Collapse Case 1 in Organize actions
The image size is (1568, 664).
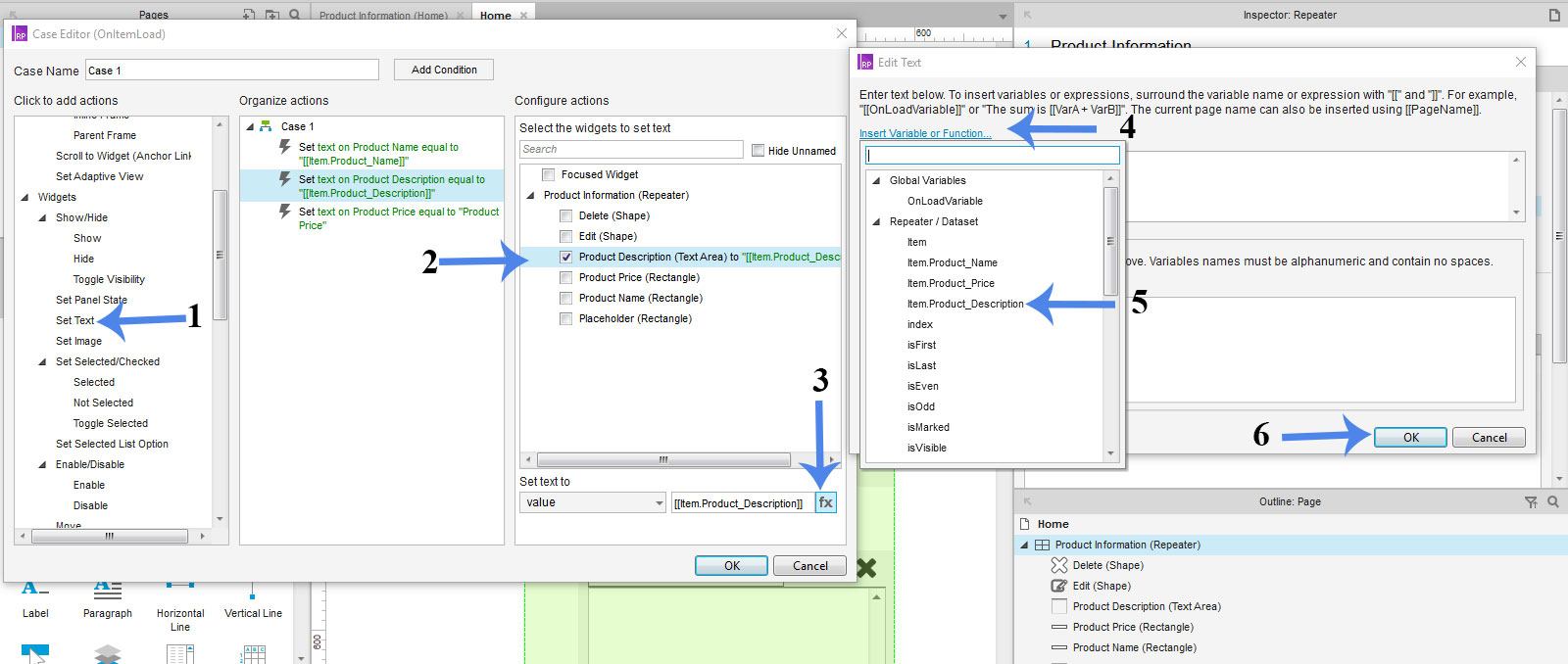250,126
